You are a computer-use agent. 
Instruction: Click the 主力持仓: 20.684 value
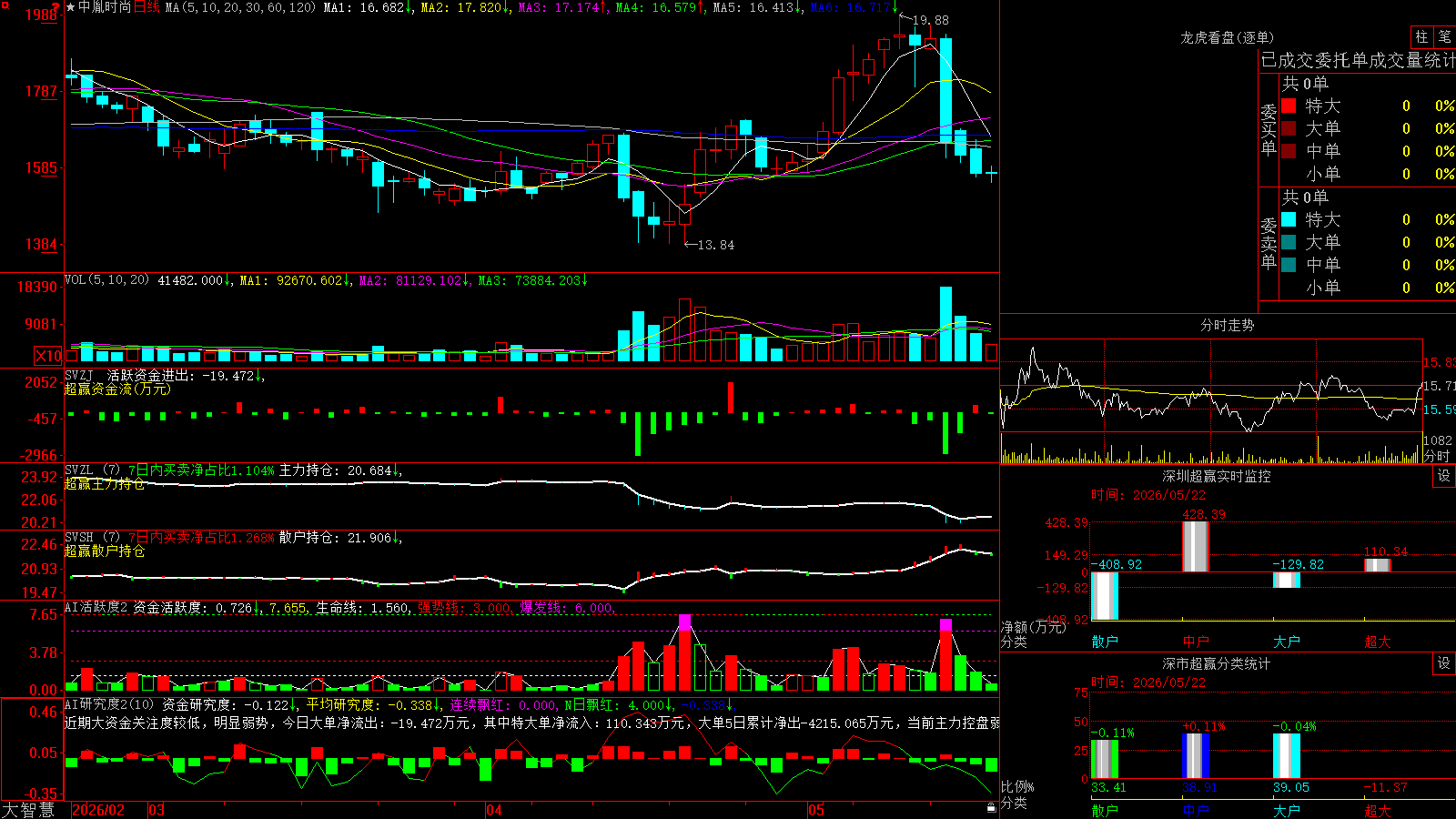[x=335, y=470]
